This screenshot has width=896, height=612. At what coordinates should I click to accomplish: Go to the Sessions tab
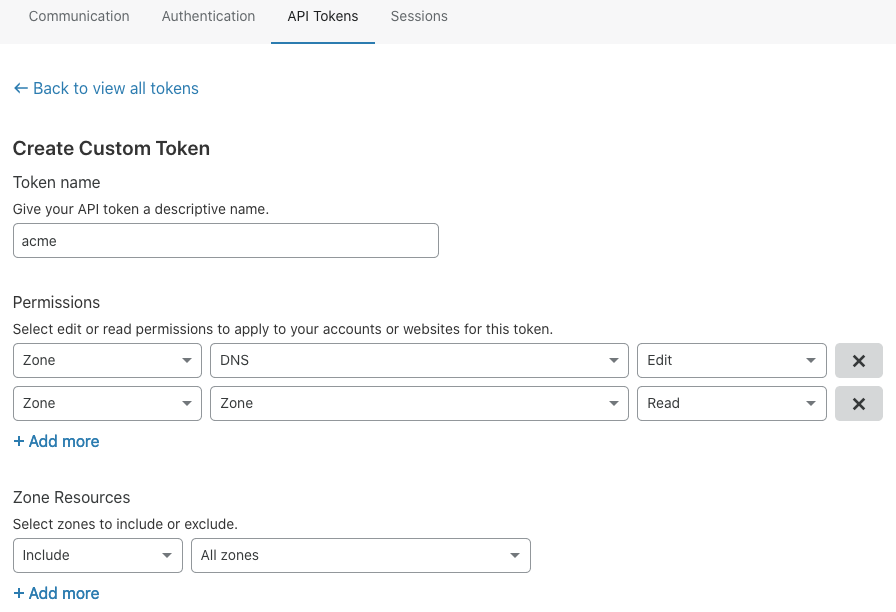click(x=419, y=16)
